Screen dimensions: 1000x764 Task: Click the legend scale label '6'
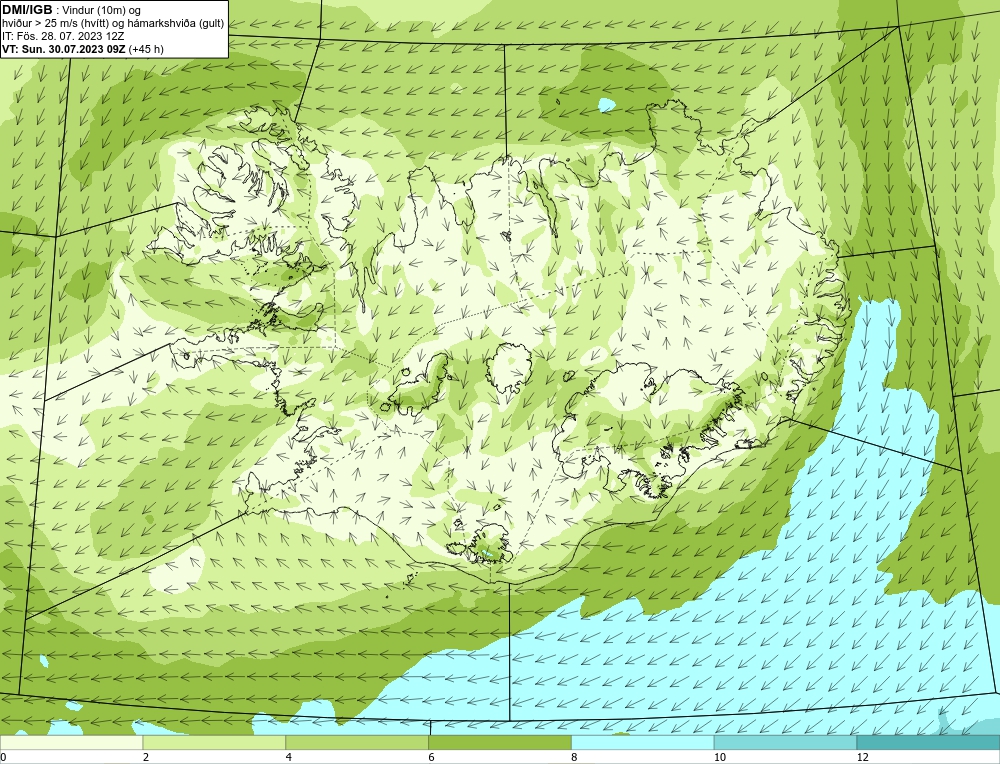[432, 757]
